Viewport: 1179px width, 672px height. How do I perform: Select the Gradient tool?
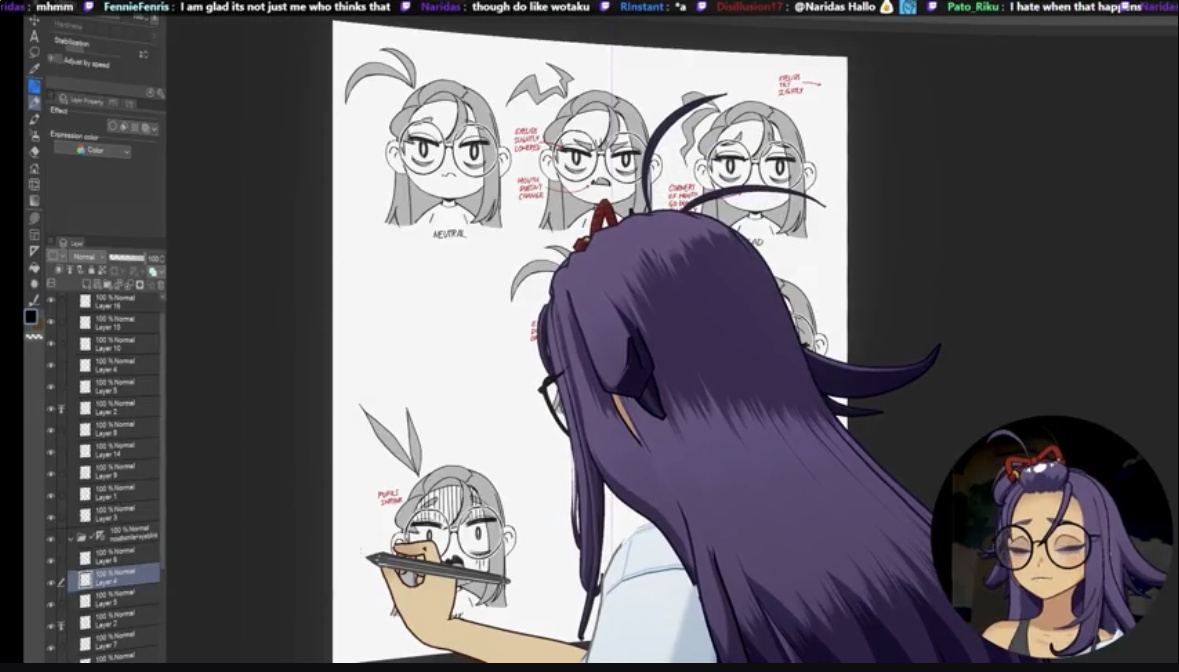point(35,201)
